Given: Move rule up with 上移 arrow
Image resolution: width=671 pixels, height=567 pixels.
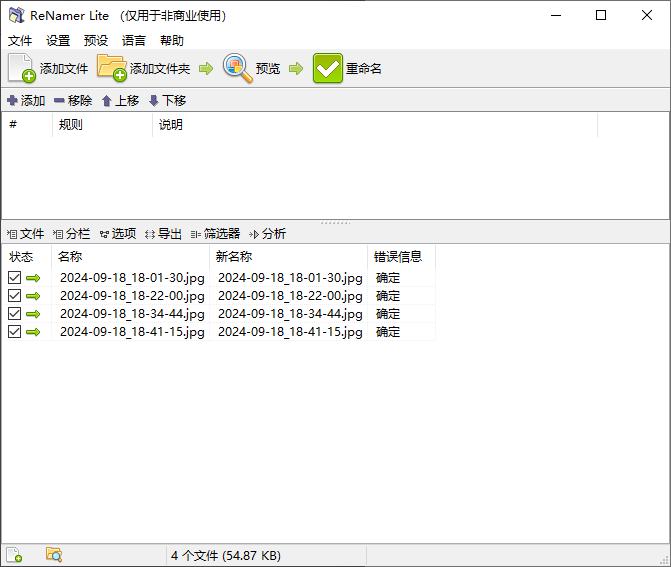Looking at the screenshot, I should tap(107, 100).
